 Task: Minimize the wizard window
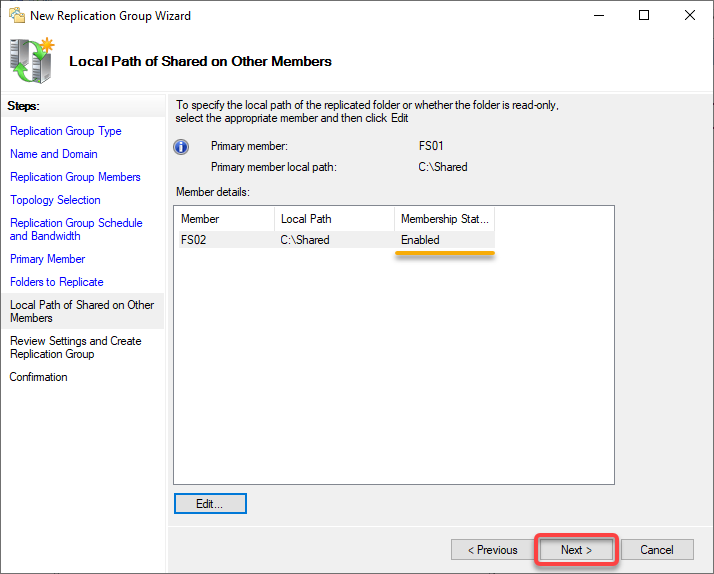point(599,15)
